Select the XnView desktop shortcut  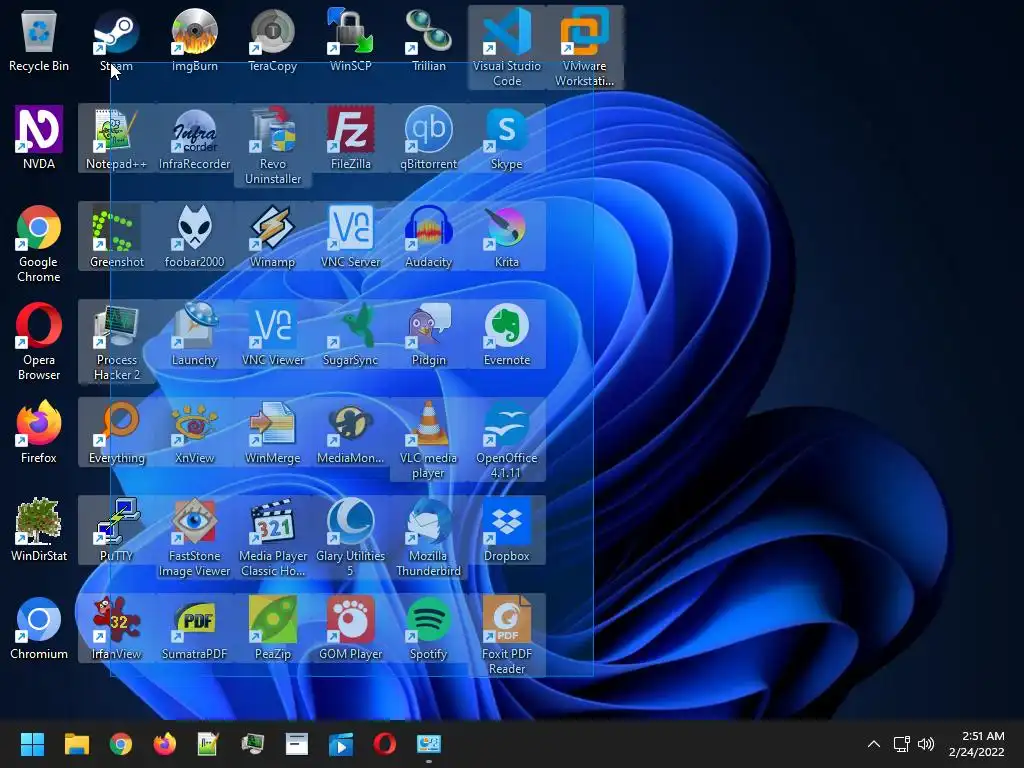click(x=195, y=432)
